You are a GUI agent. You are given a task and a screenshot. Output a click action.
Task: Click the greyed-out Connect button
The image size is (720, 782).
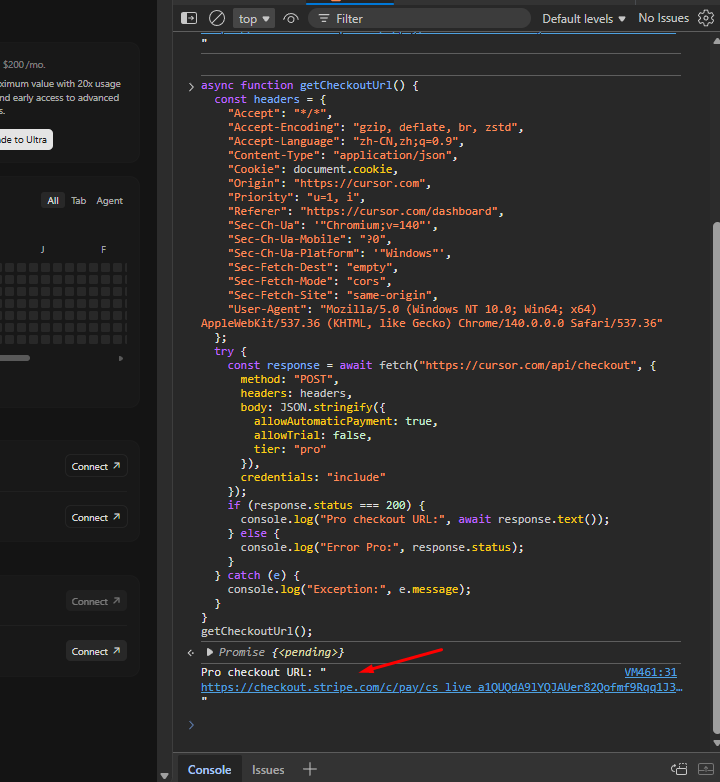tap(96, 601)
